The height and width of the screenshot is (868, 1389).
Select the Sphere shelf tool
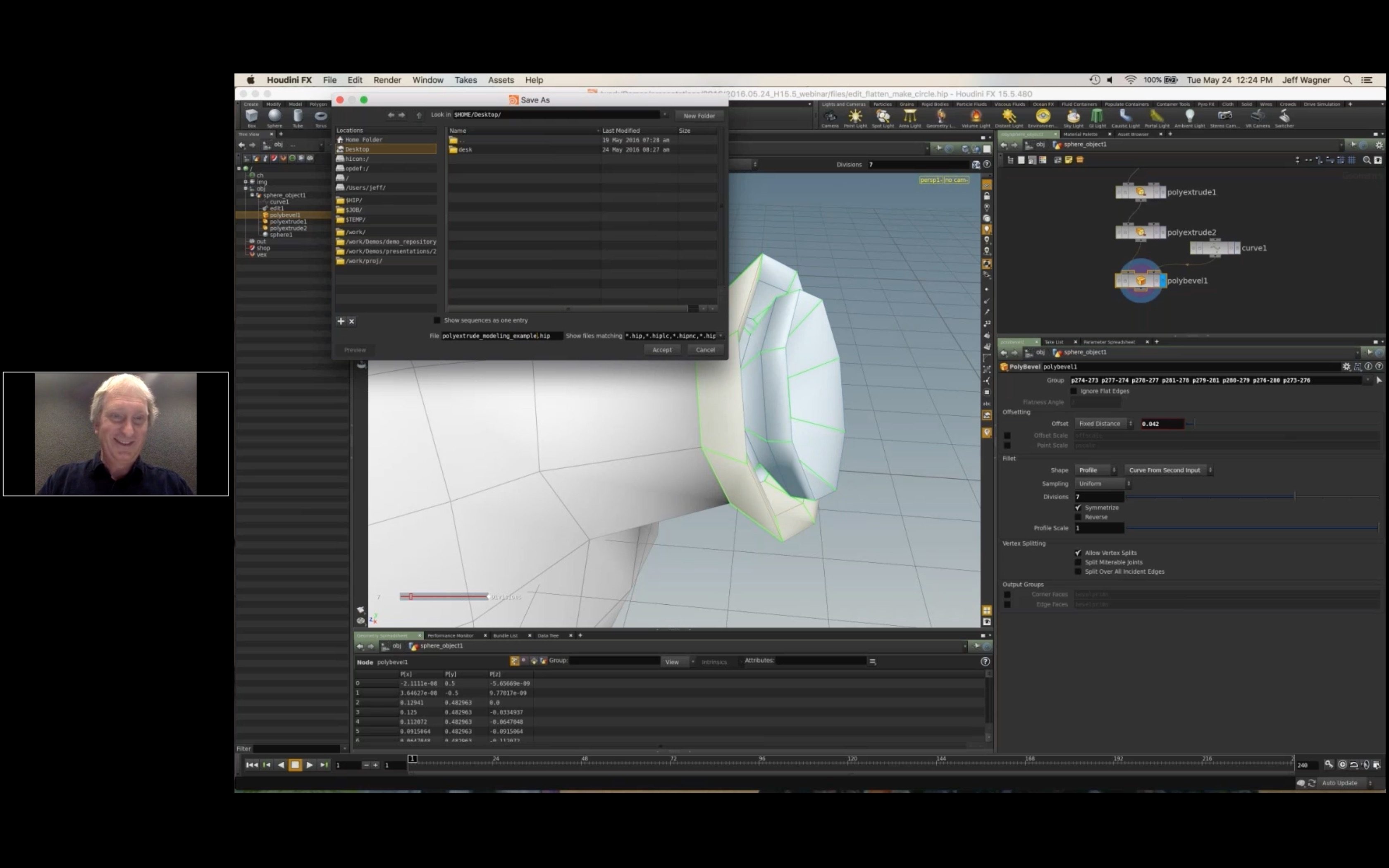pos(274,118)
